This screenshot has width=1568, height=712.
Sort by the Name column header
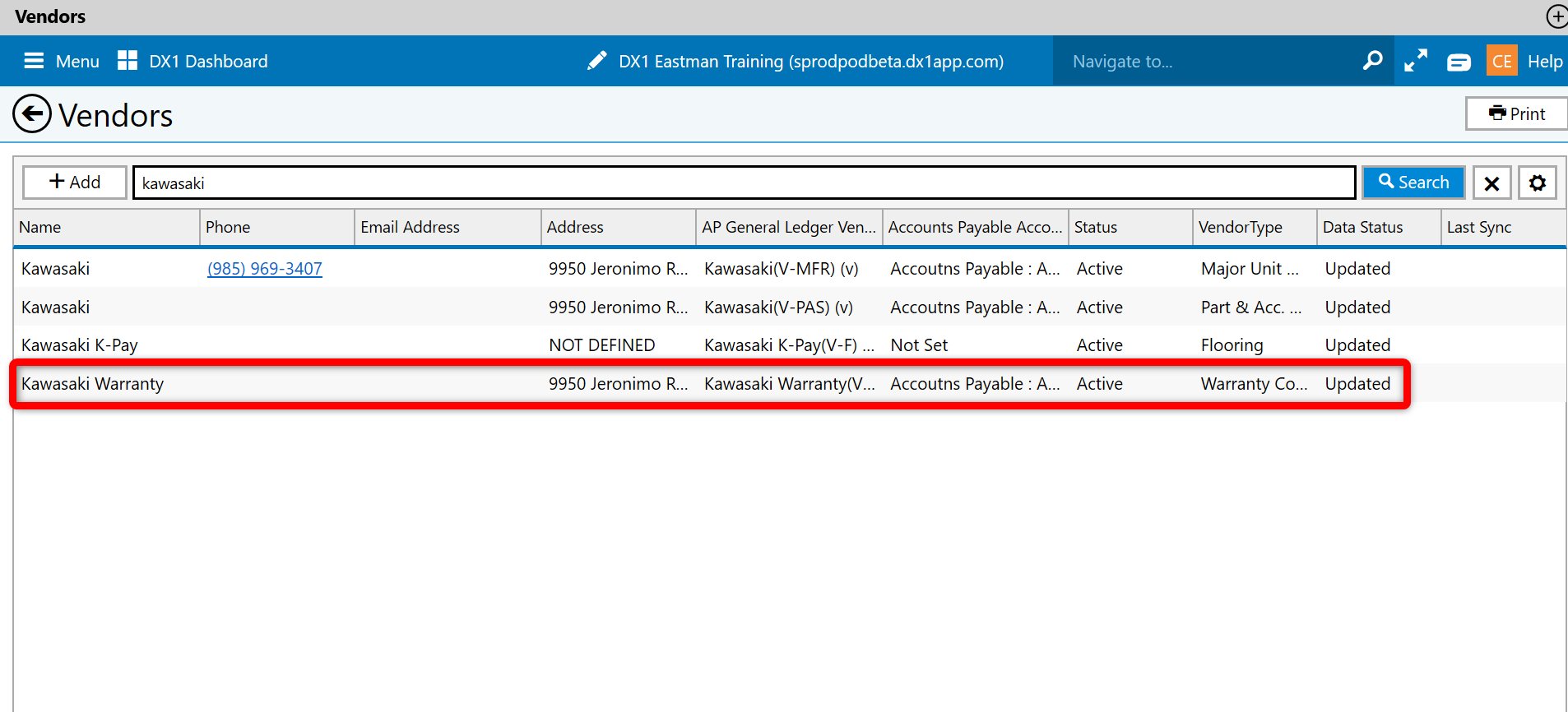[106, 227]
